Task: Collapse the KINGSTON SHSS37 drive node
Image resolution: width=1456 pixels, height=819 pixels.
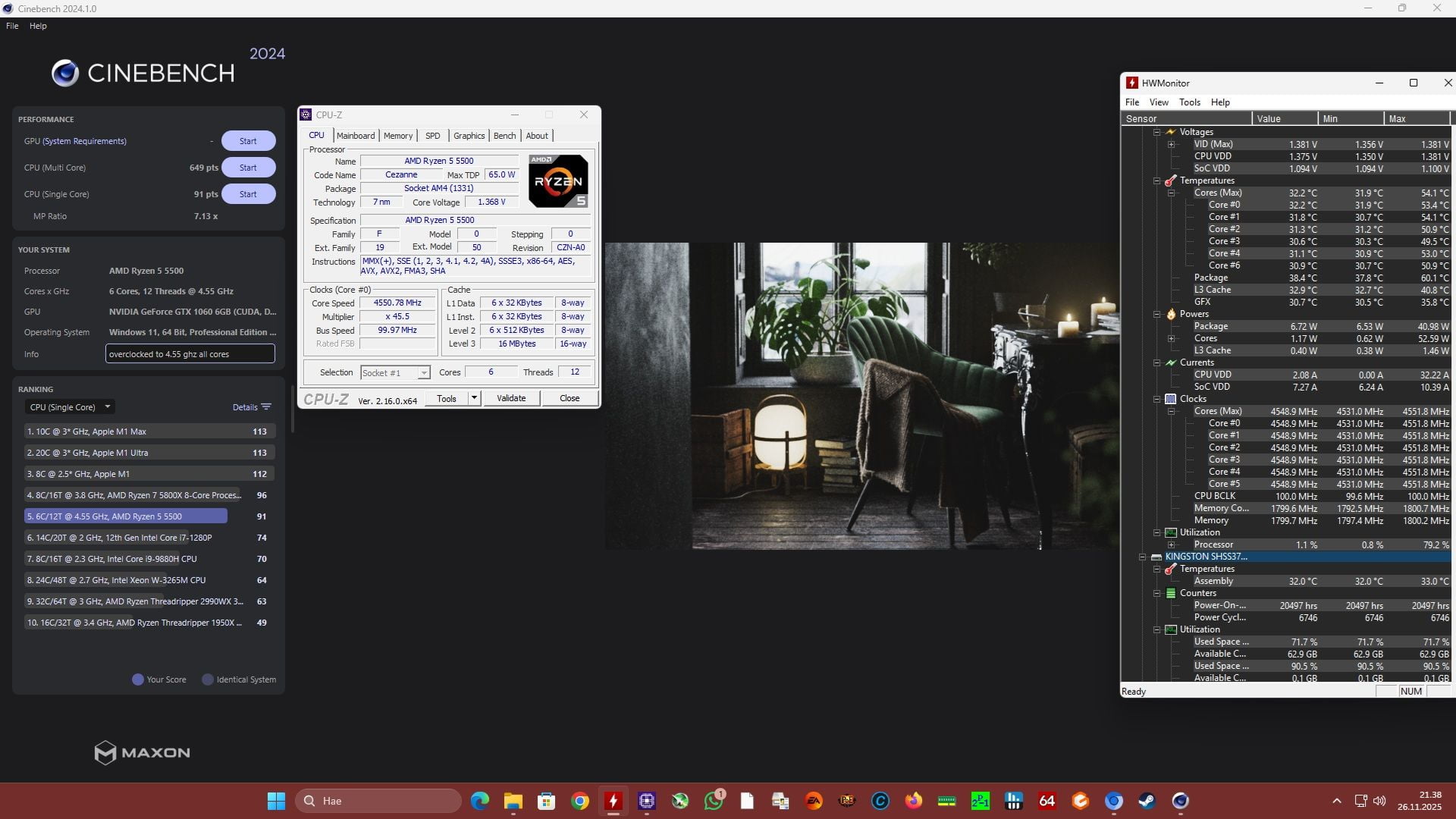Action: pos(1143,557)
